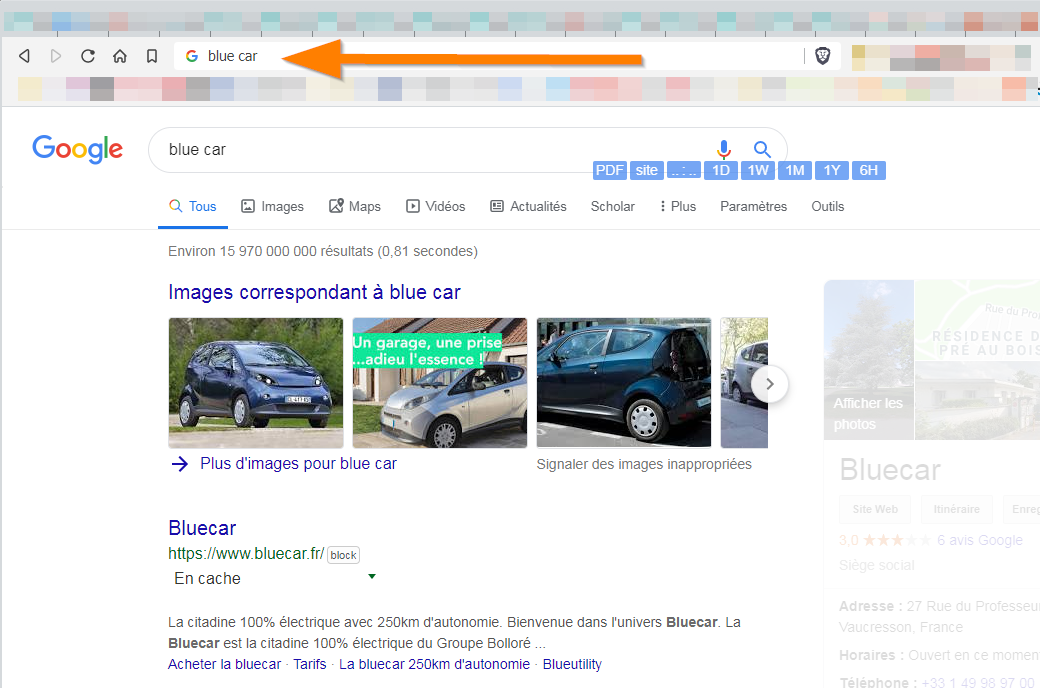The image size is (1040, 688).
Task: Apply the site filter button
Action: [x=646, y=171]
